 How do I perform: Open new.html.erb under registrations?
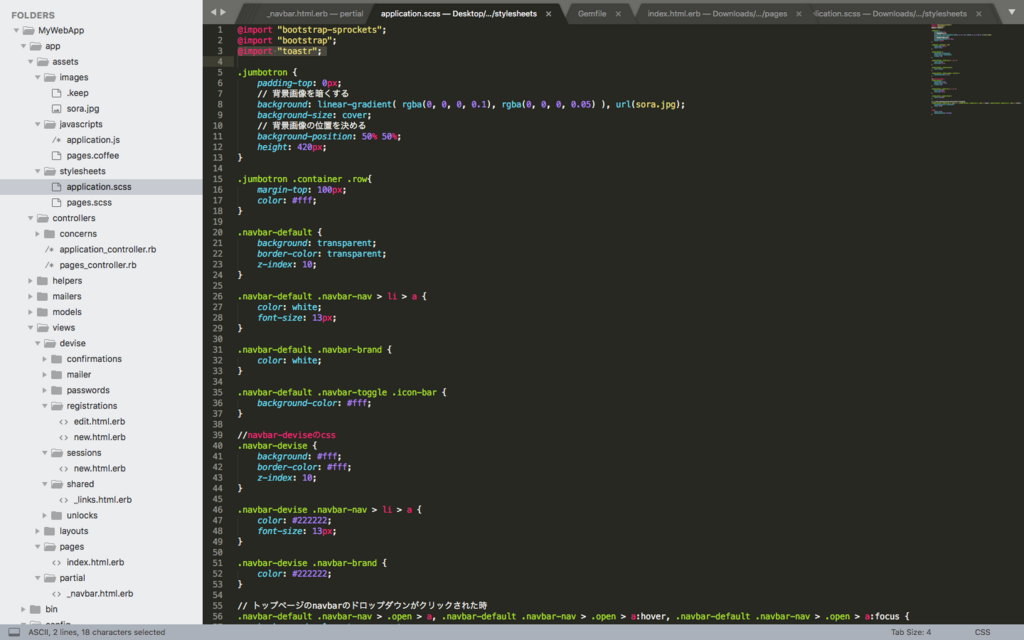click(99, 438)
